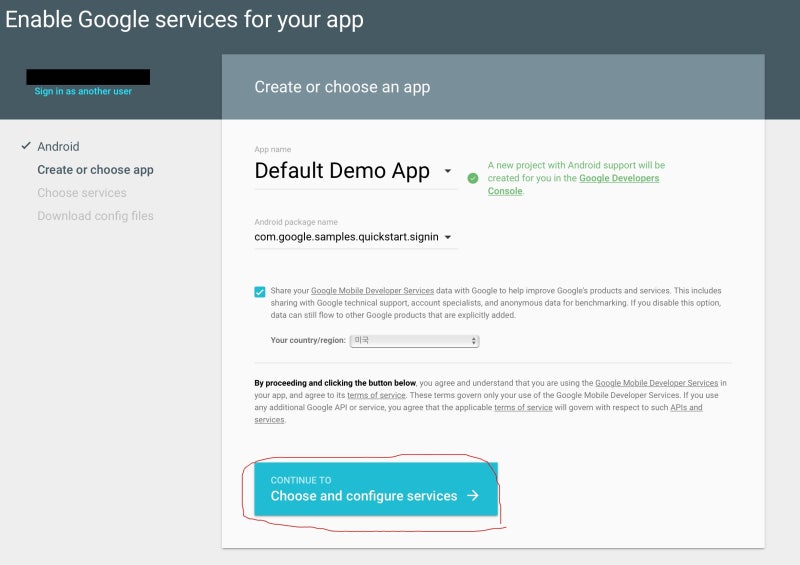Go to Download config files step
This screenshot has width=800, height=565.
tap(95, 216)
